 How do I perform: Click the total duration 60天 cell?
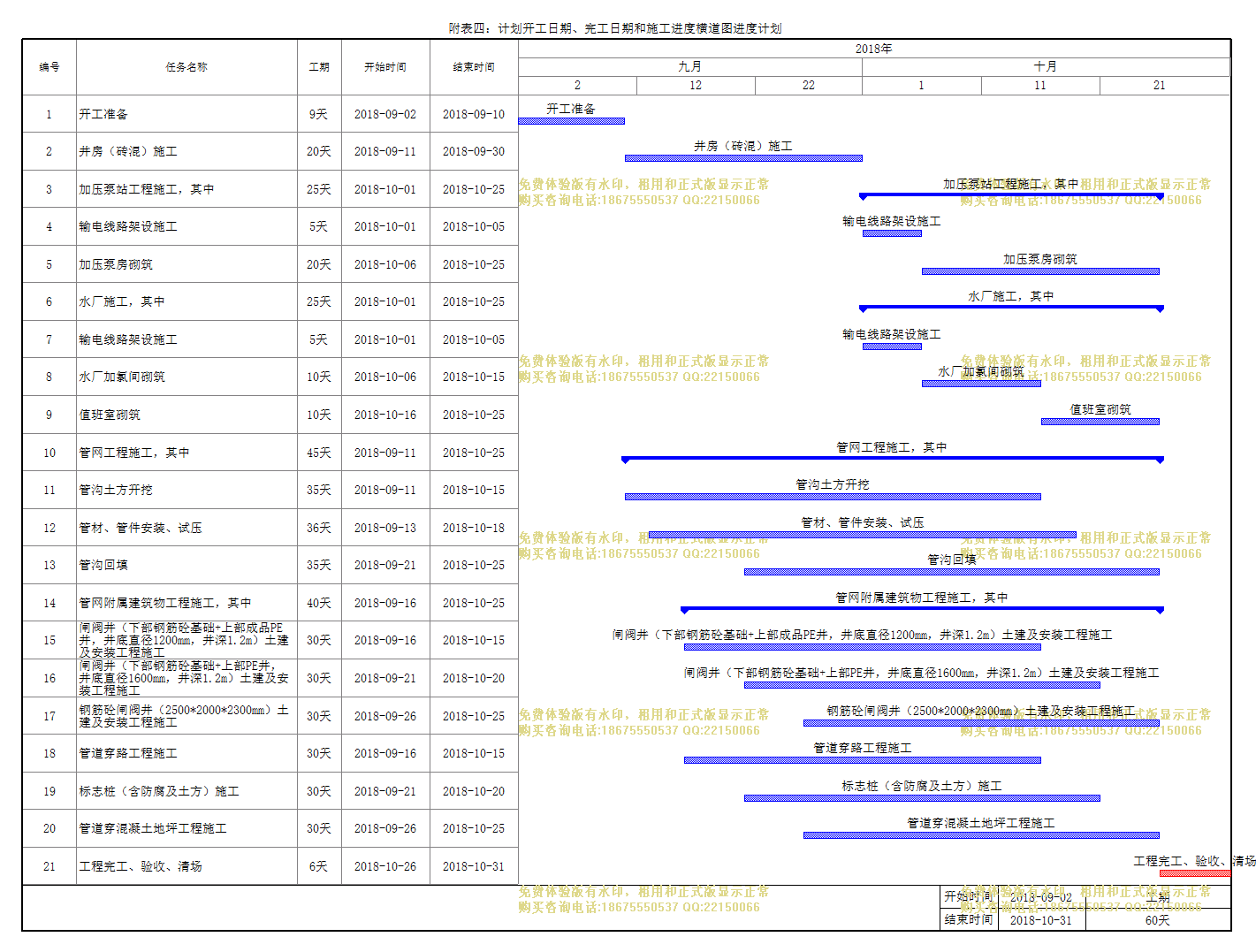click(x=1158, y=920)
